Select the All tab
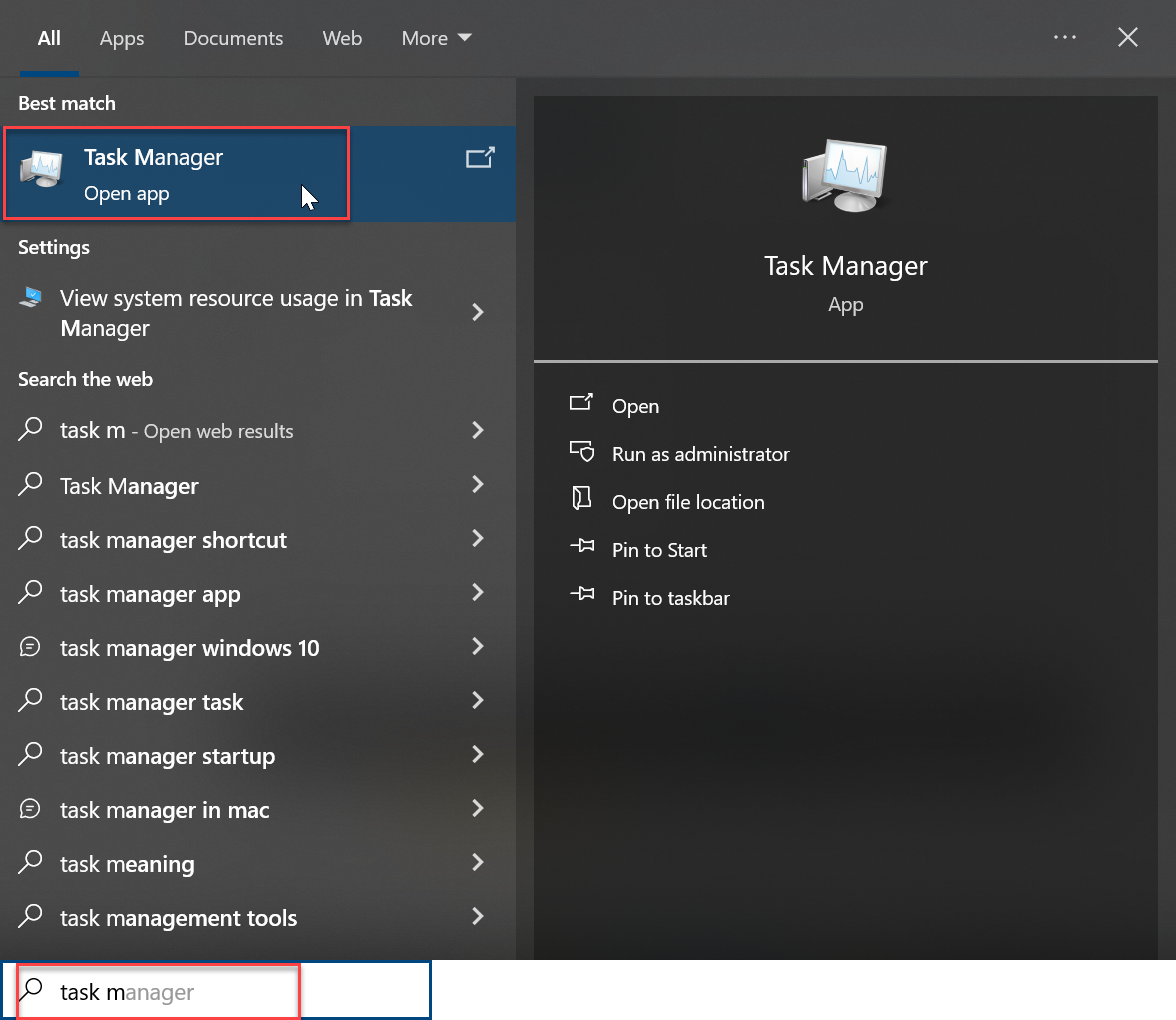Image resolution: width=1176 pixels, height=1020 pixels. (x=50, y=38)
